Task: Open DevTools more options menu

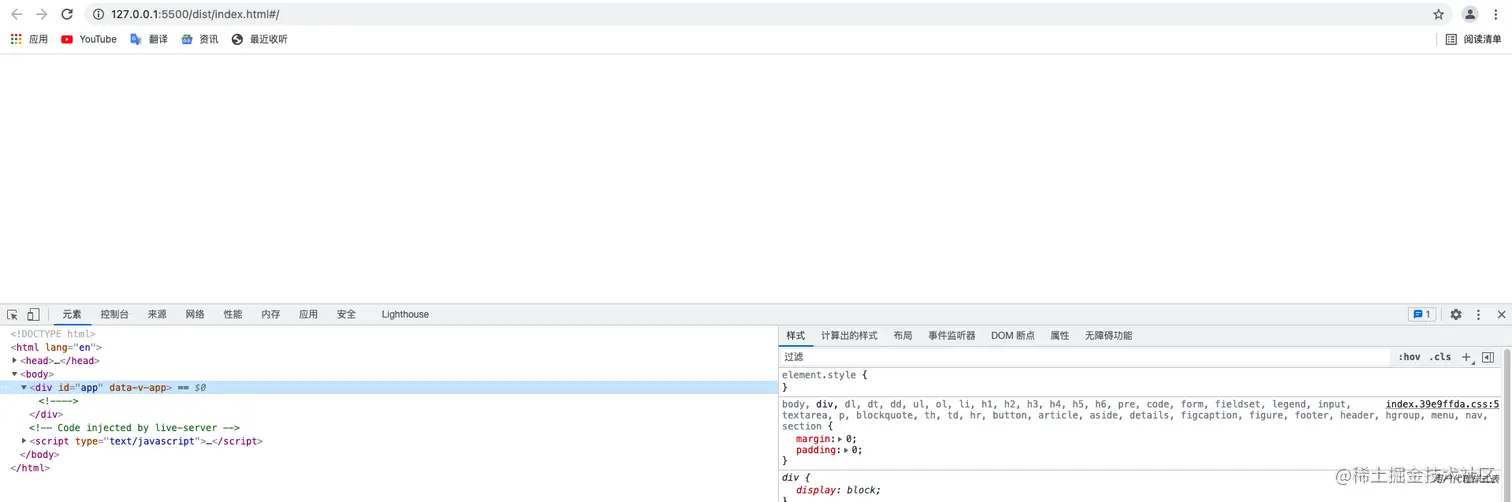Action: pos(1479,314)
